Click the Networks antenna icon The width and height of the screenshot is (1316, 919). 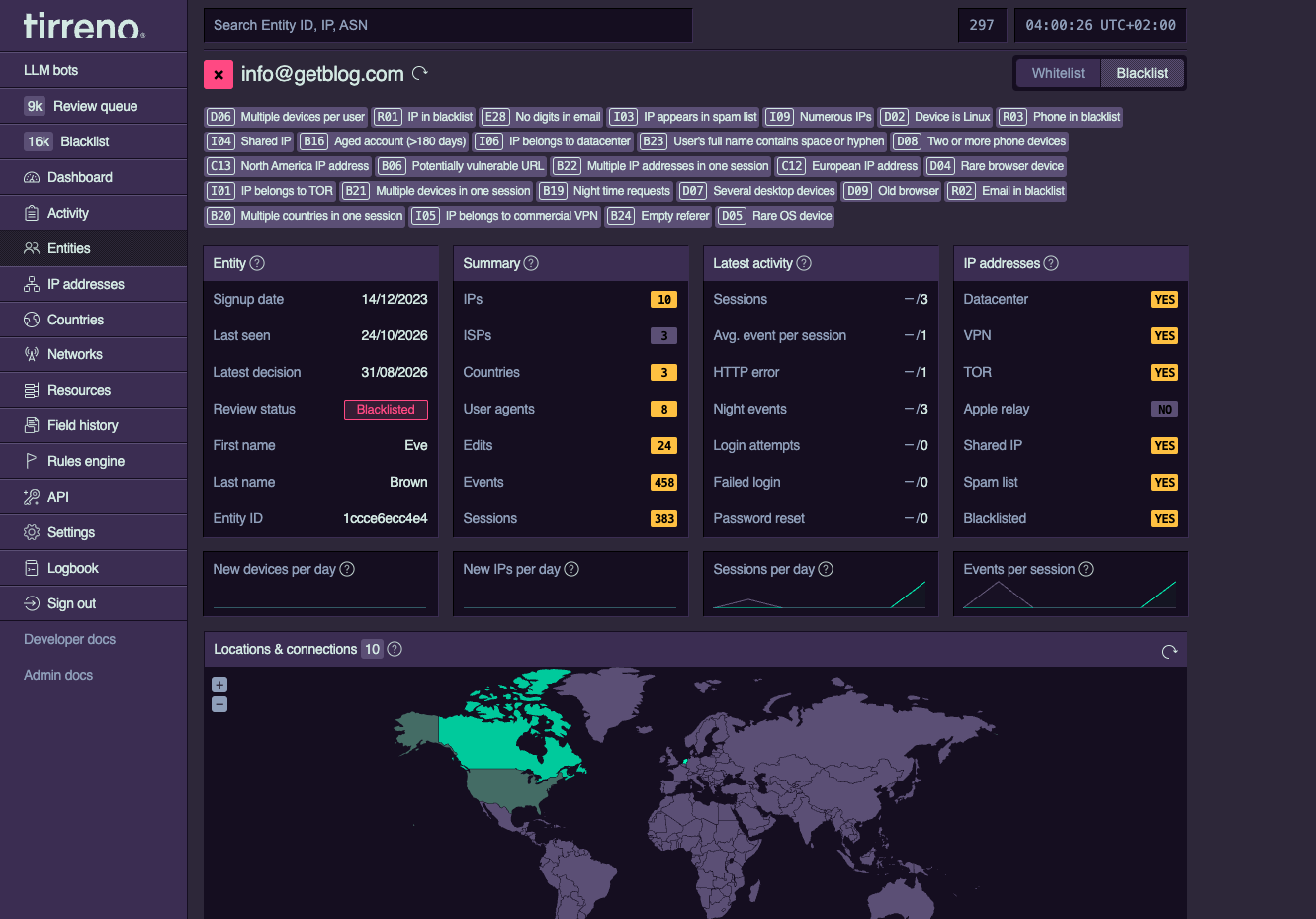32,354
